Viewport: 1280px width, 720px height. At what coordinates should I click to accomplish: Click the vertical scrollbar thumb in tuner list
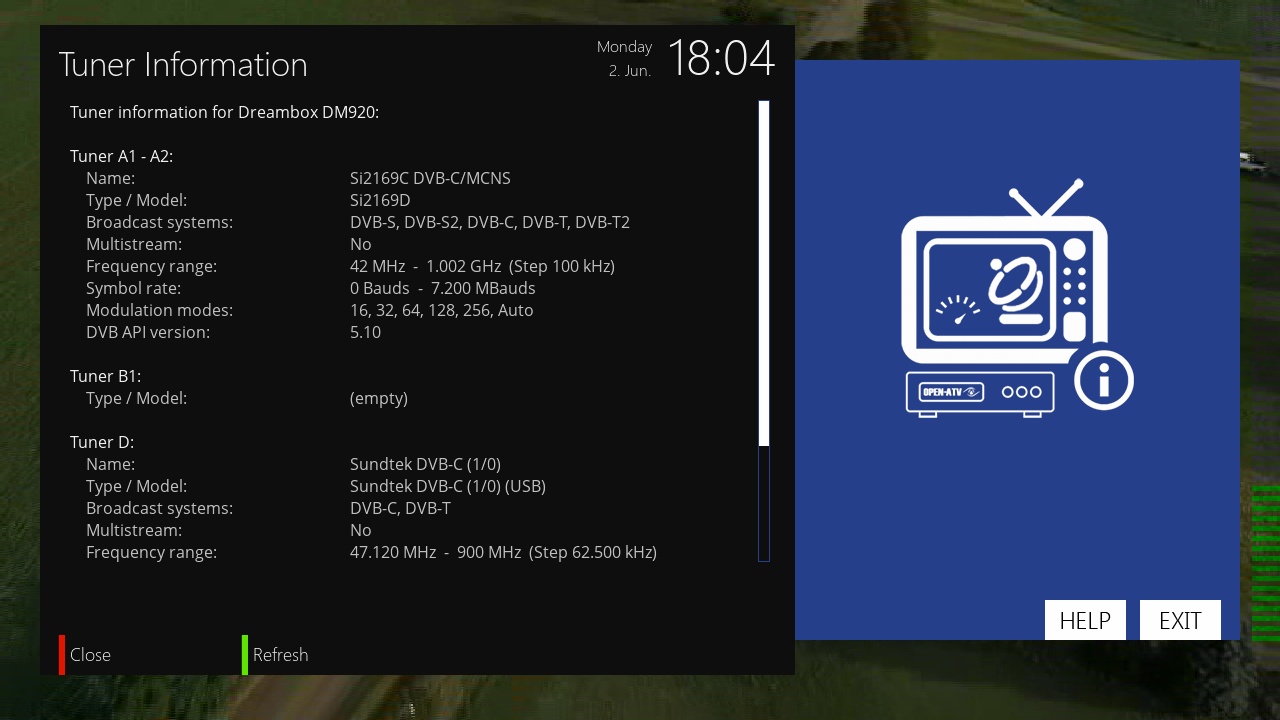point(764,273)
